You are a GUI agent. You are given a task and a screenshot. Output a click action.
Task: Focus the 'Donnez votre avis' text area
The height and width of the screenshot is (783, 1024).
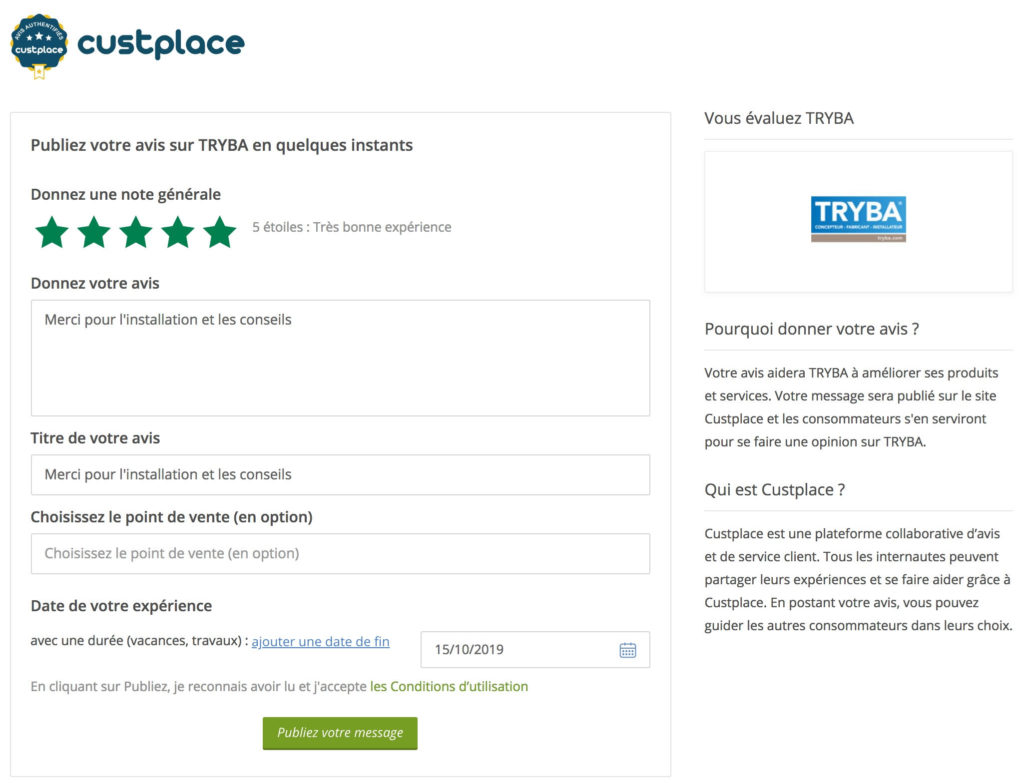[340, 357]
